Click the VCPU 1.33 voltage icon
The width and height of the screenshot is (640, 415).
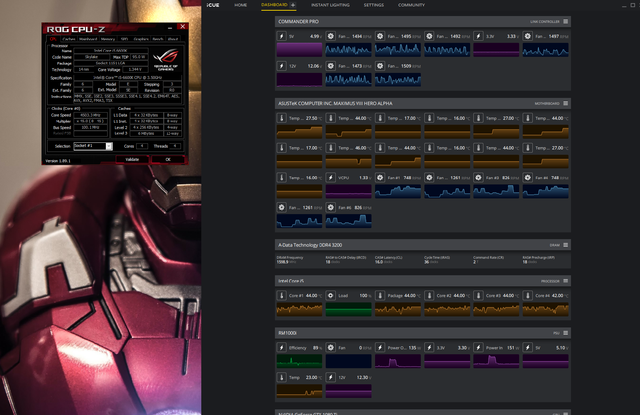click(x=331, y=178)
